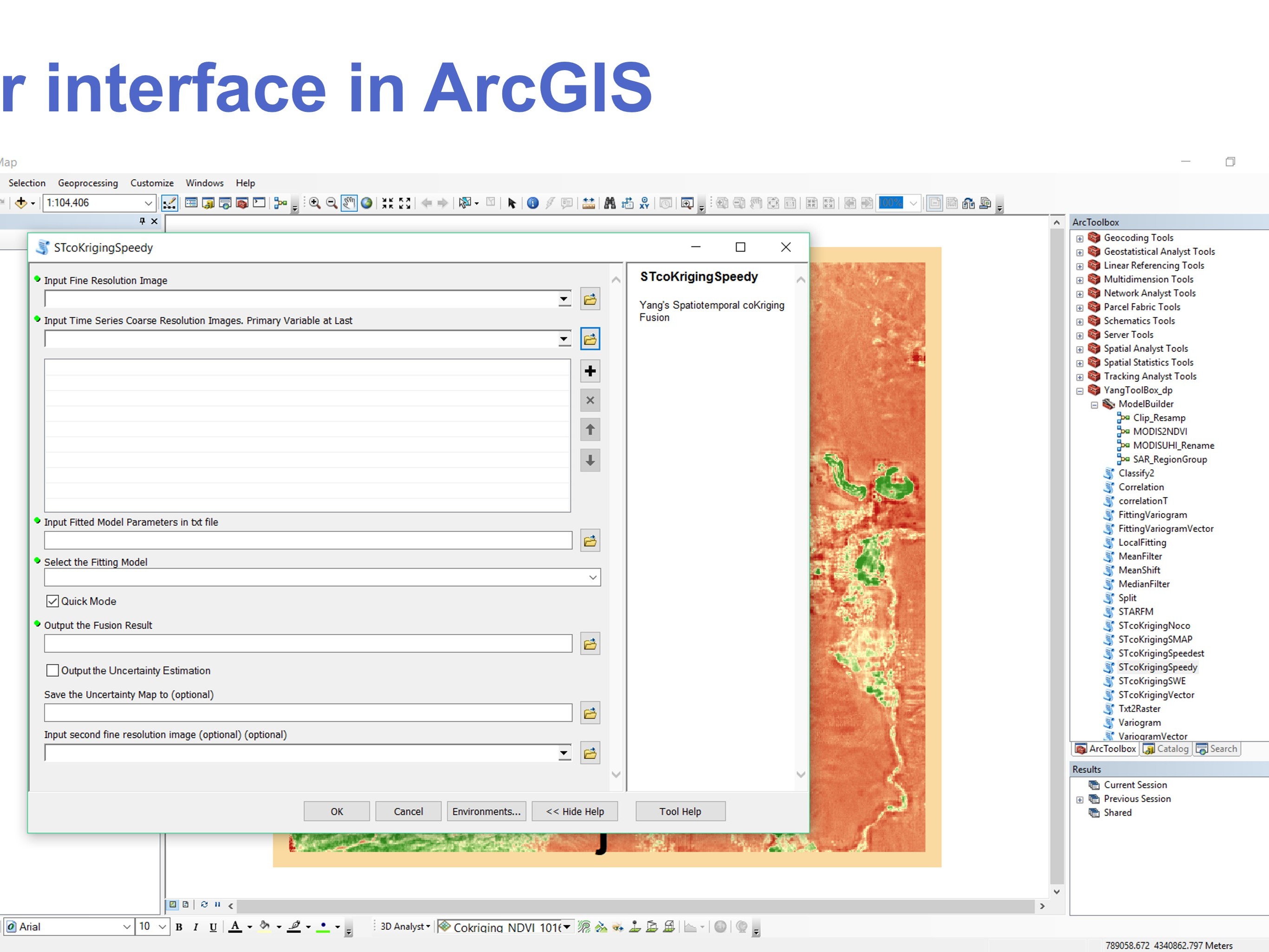This screenshot has height=952, width=1269.
Task: Uncheck the Quick Mode checkbox
Action: [x=52, y=601]
